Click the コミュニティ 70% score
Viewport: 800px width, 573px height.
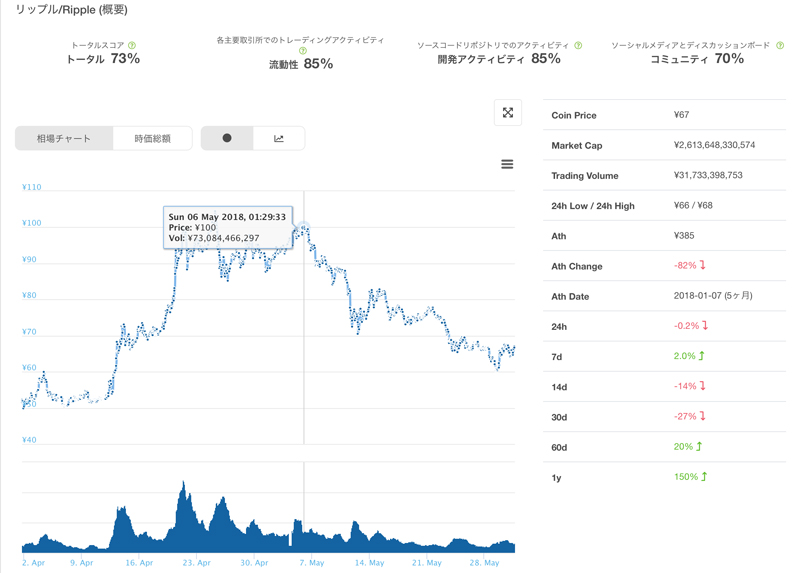click(x=697, y=59)
